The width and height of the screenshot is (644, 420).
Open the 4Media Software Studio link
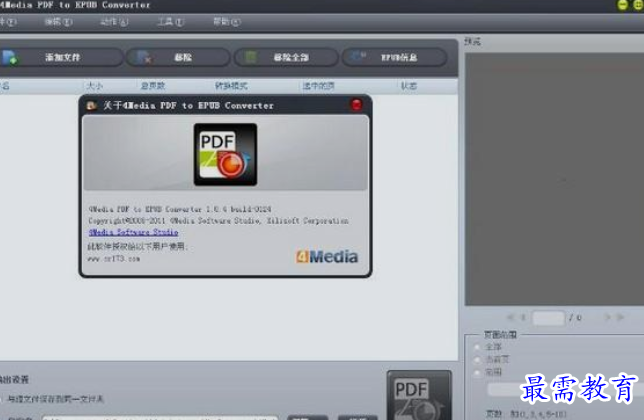(133, 232)
